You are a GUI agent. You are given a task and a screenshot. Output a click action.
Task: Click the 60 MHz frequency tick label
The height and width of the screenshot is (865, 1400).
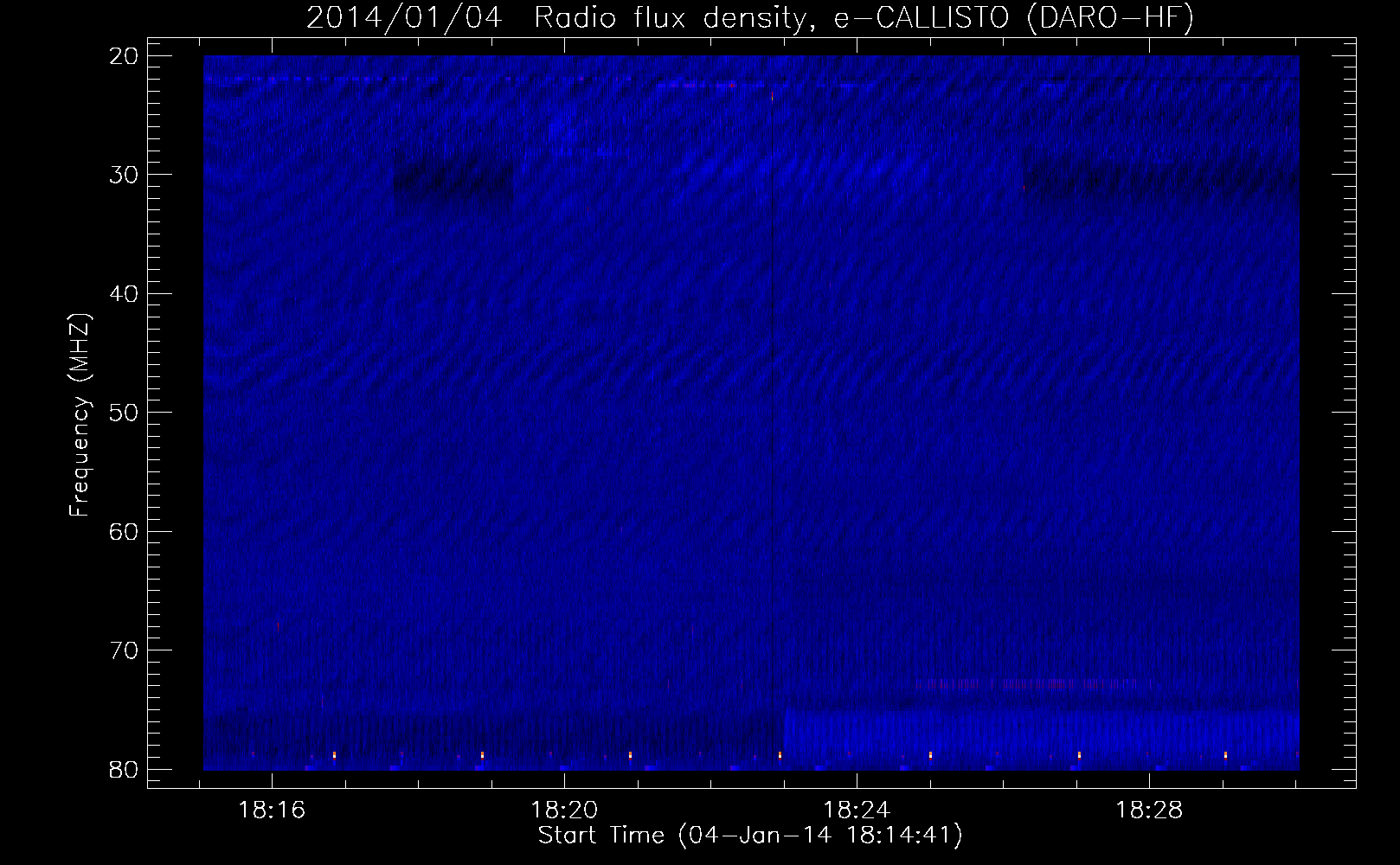(124, 530)
